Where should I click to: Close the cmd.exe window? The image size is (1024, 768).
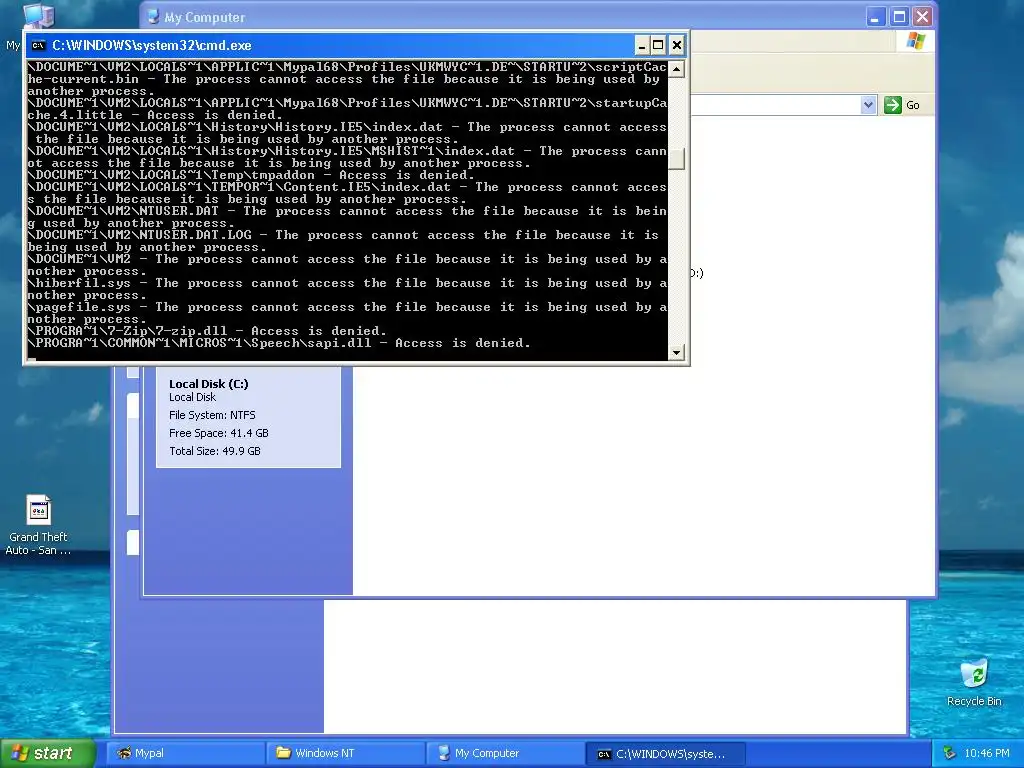(677, 45)
